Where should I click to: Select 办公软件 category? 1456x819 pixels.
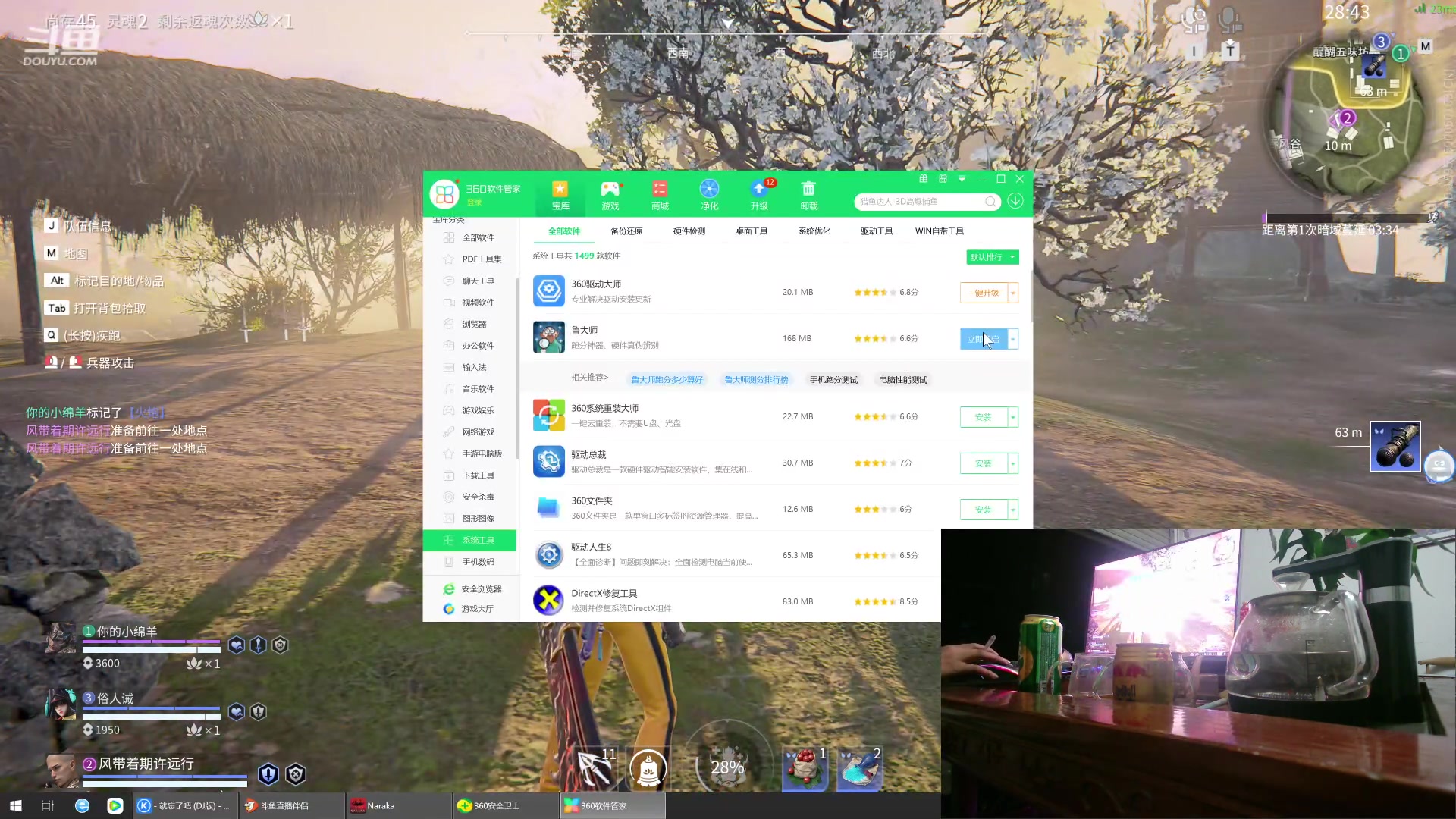click(470, 346)
